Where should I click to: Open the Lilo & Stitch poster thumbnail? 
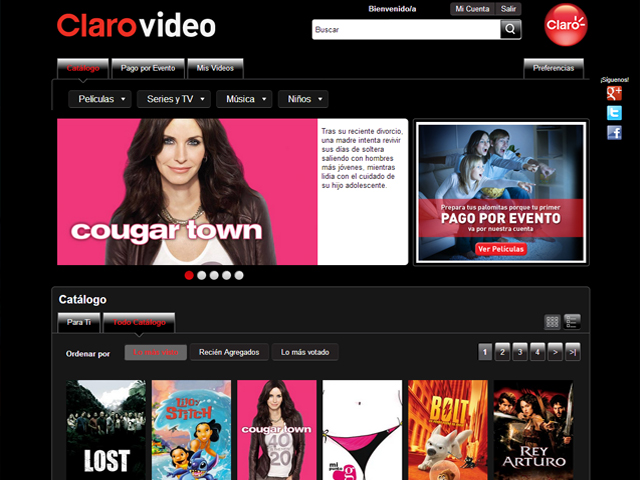(191, 430)
